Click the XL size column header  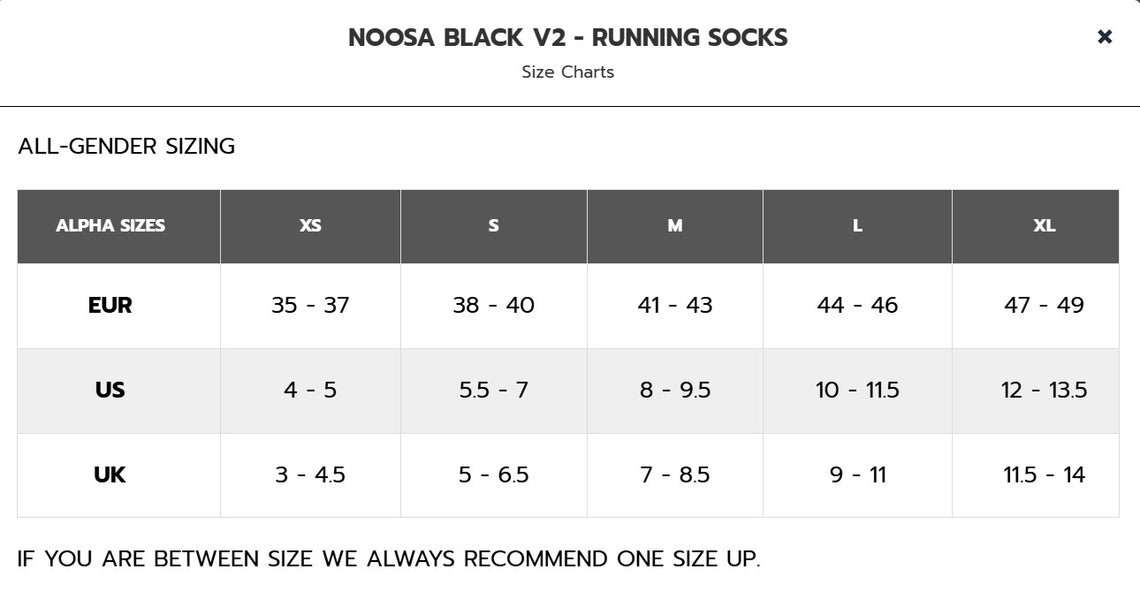1044,226
